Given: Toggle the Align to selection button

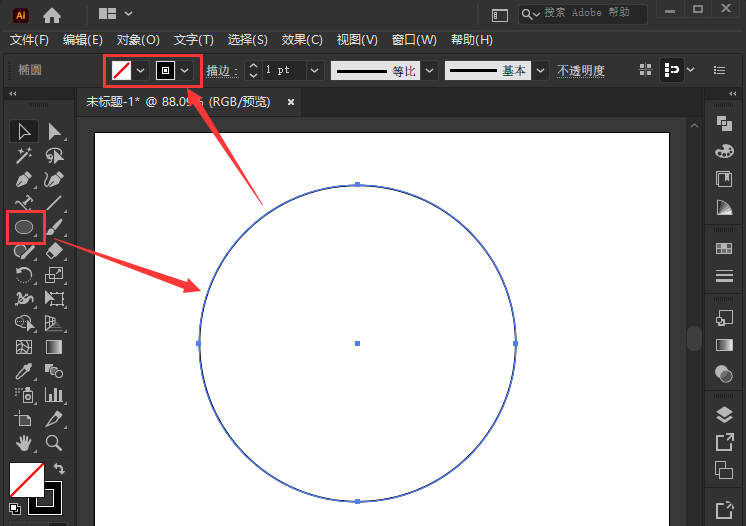Looking at the screenshot, I should pos(671,70).
